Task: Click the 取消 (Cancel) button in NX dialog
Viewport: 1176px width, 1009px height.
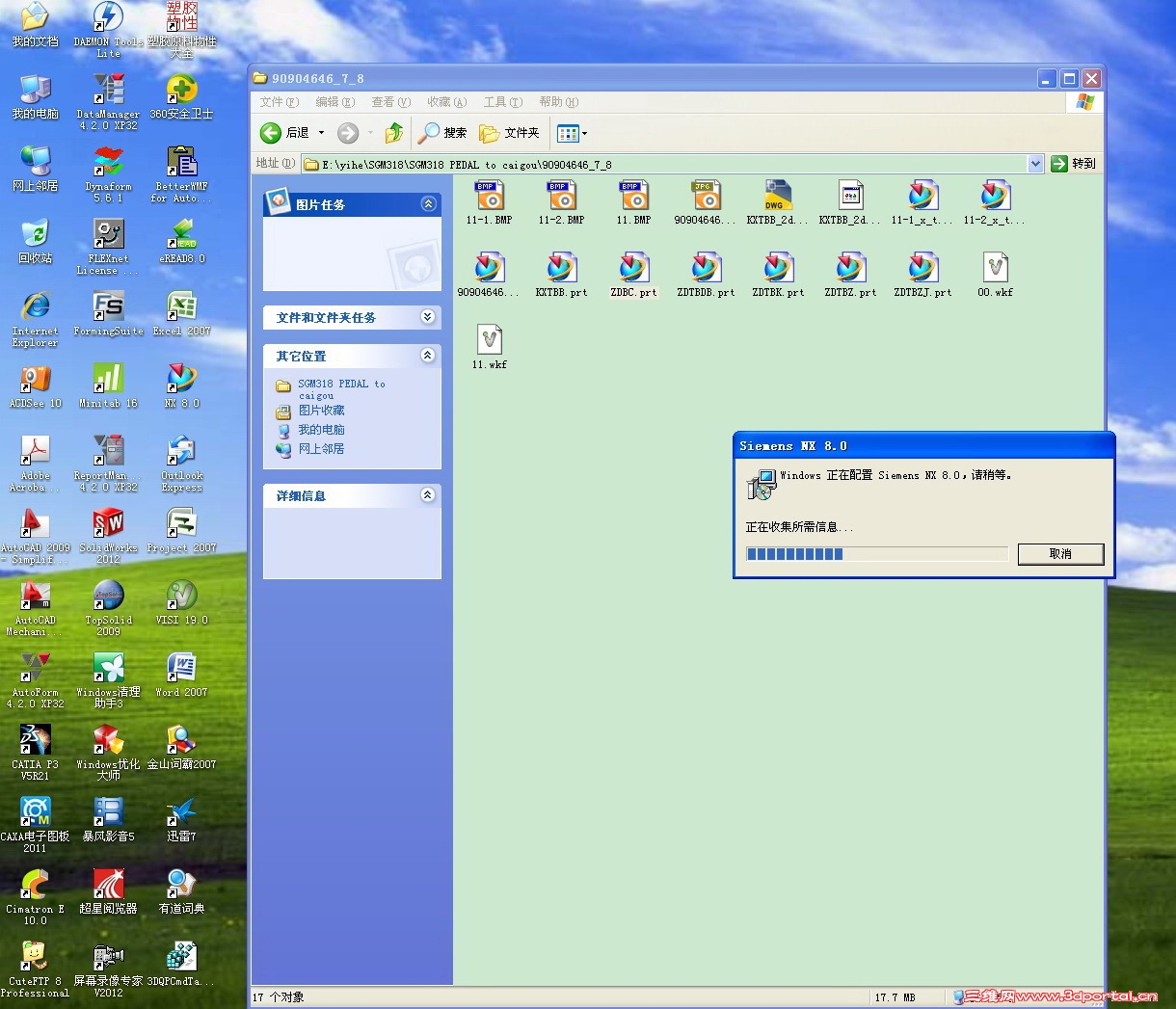Action: click(1060, 554)
